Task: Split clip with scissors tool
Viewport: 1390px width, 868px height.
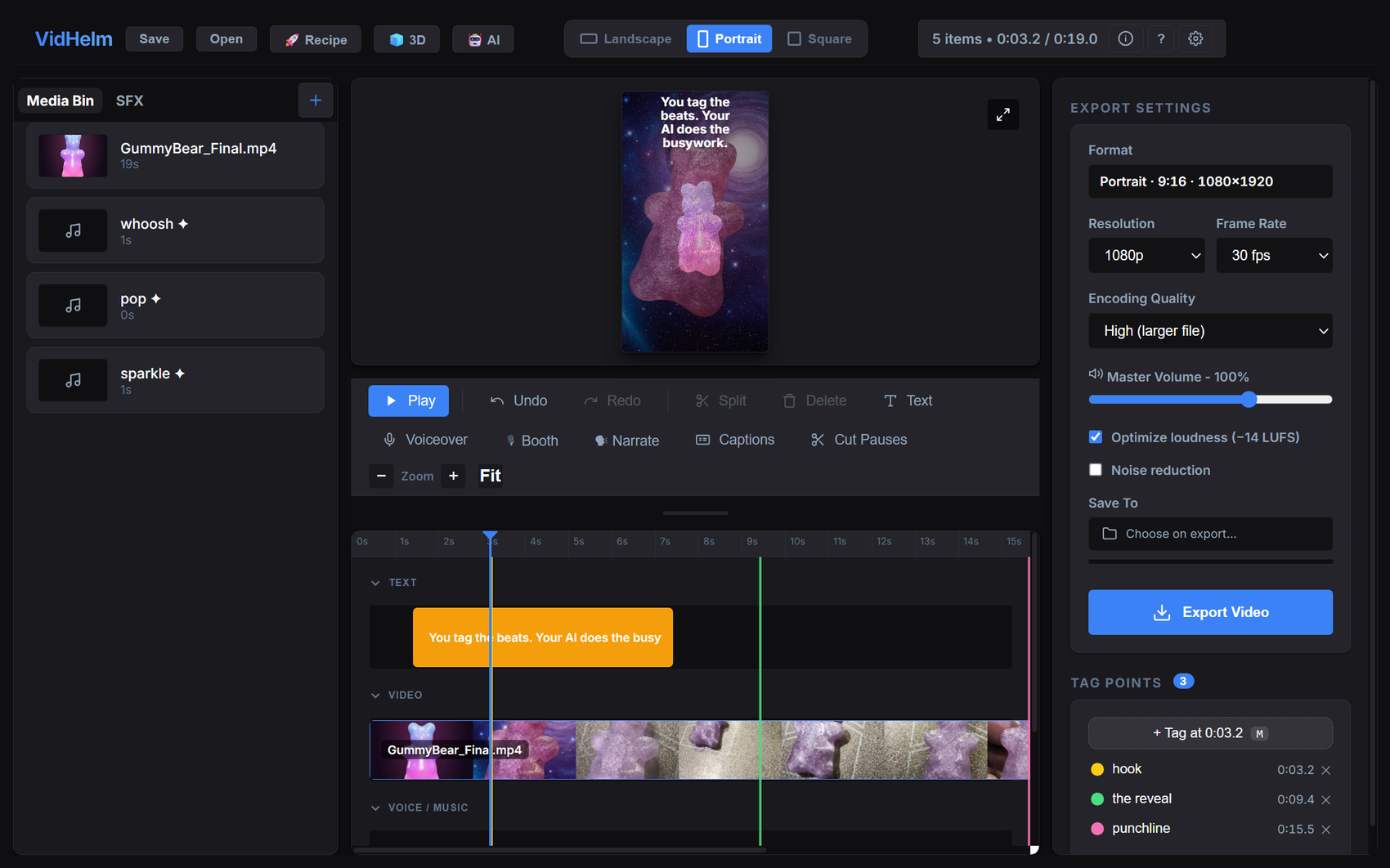Action: [x=720, y=400]
